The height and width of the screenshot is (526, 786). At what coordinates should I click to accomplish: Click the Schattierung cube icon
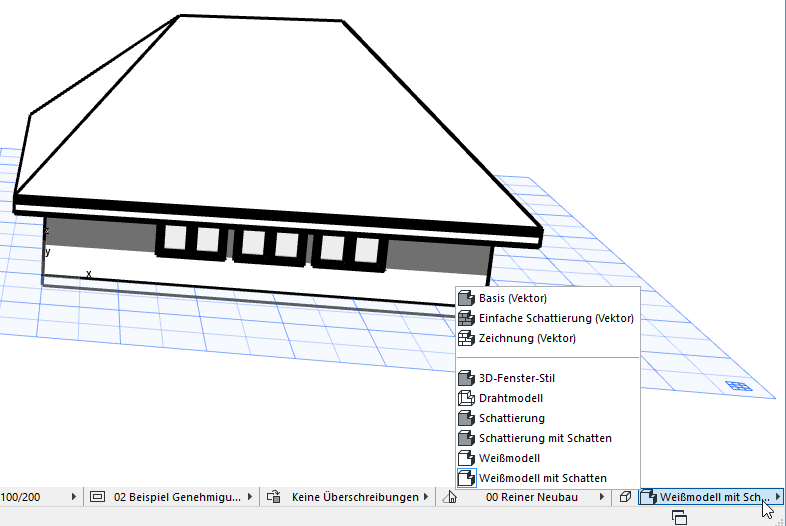[466, 418]
